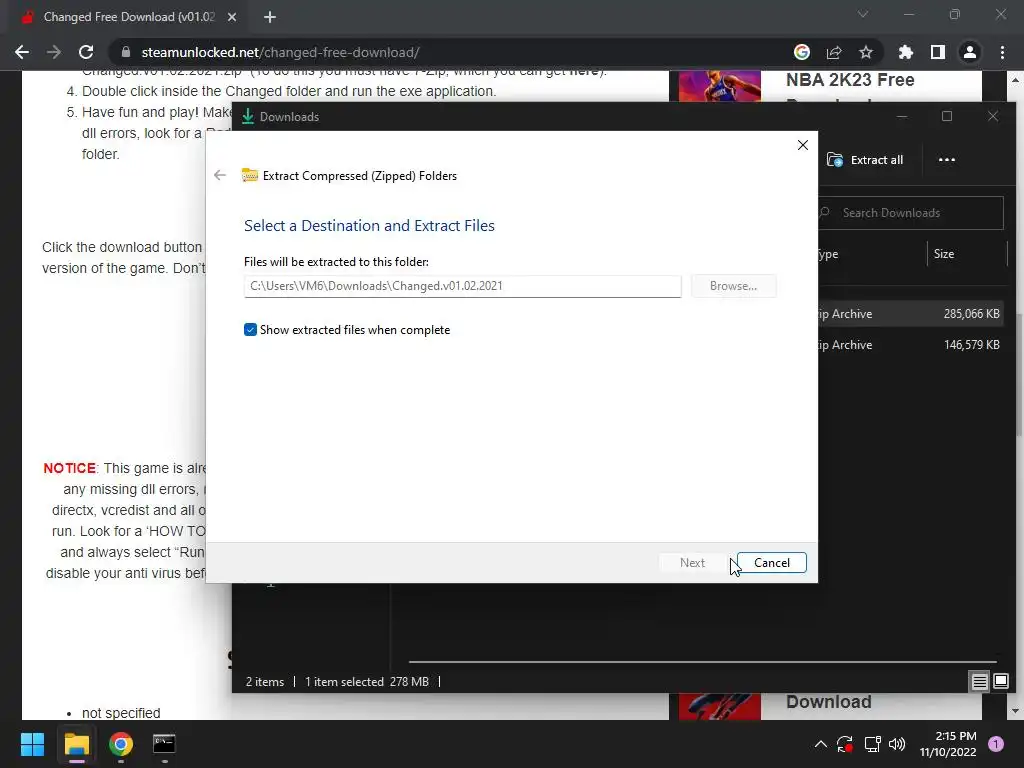Image resolution: width=1024 pixels, height=768 pixels.
Task: Open the Chrome extensions puzzle icon
Action: (906, 52)
